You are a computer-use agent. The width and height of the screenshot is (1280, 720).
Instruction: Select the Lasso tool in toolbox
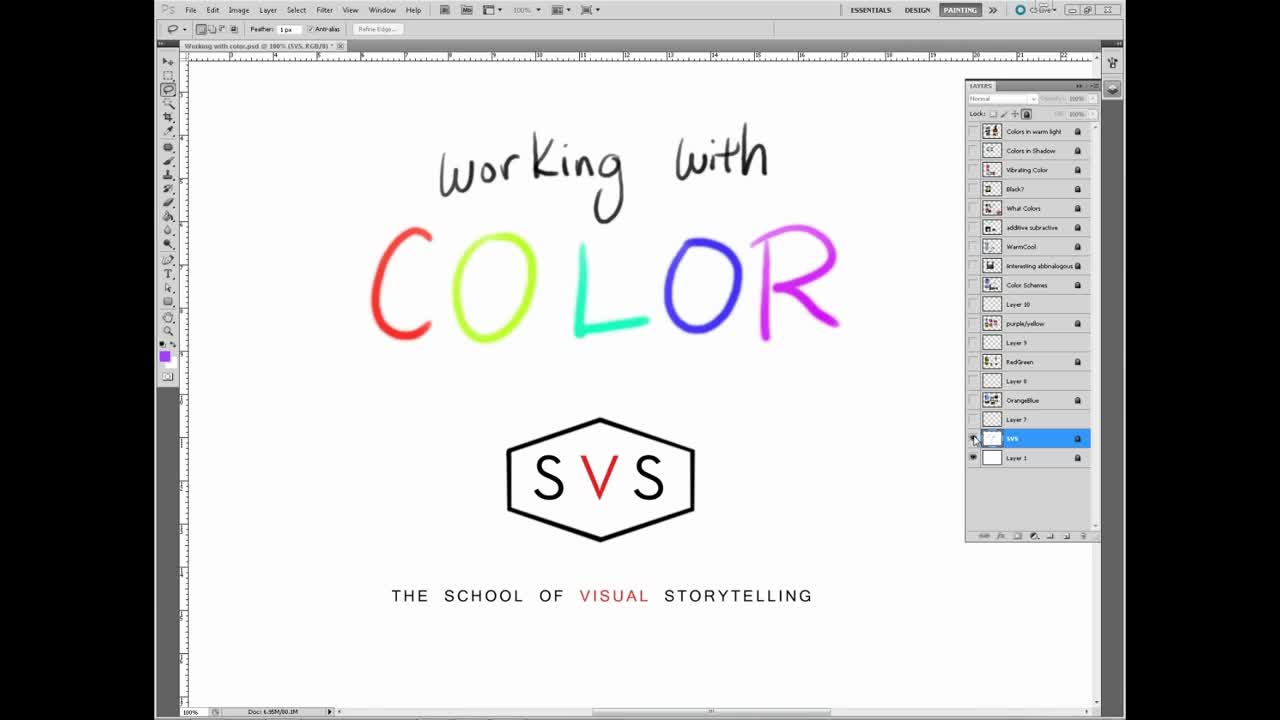coord(168,90)
